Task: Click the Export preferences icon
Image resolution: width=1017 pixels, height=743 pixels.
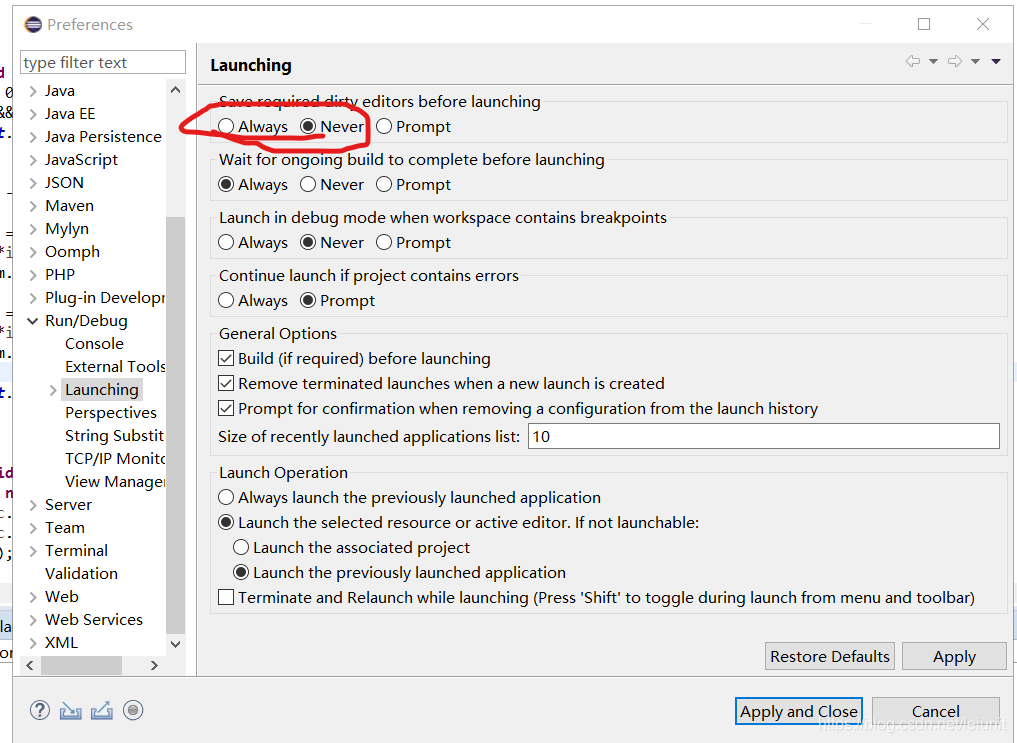Action: coord(102,711)
